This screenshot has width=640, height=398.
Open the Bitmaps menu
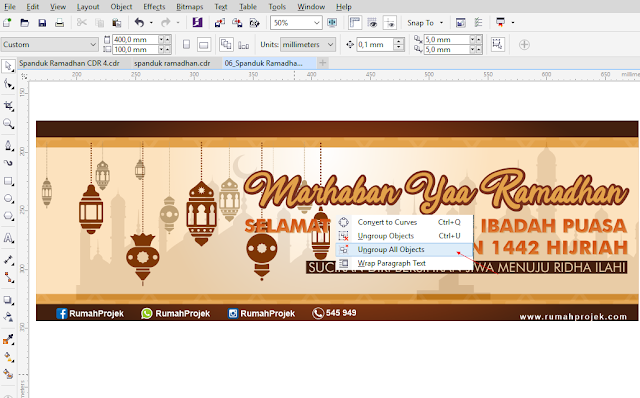(x=189, y=7)
